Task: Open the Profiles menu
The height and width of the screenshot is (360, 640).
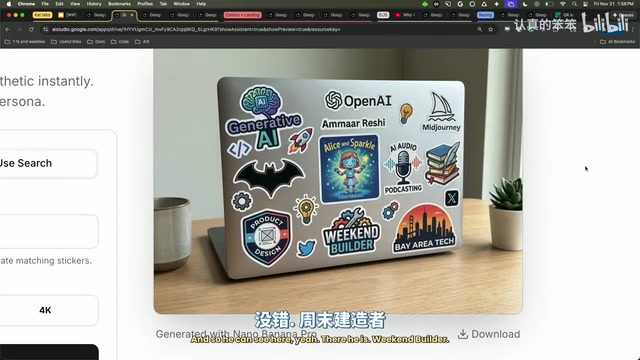Action: (x=145, y=4)
